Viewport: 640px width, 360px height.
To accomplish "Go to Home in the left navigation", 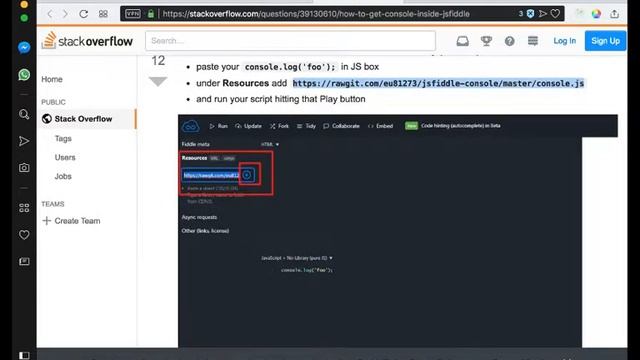I will pyautogui.click(x=52, y=79).
